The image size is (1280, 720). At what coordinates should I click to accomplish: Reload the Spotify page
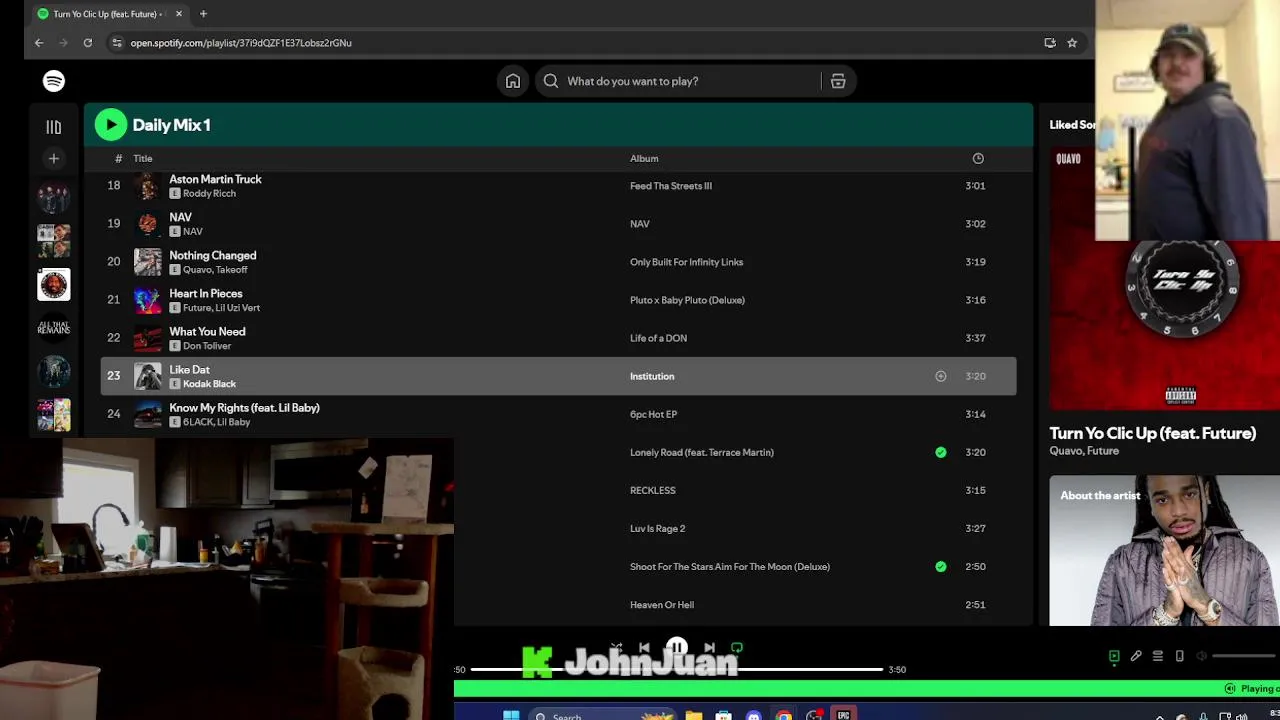tap(88, 43)
